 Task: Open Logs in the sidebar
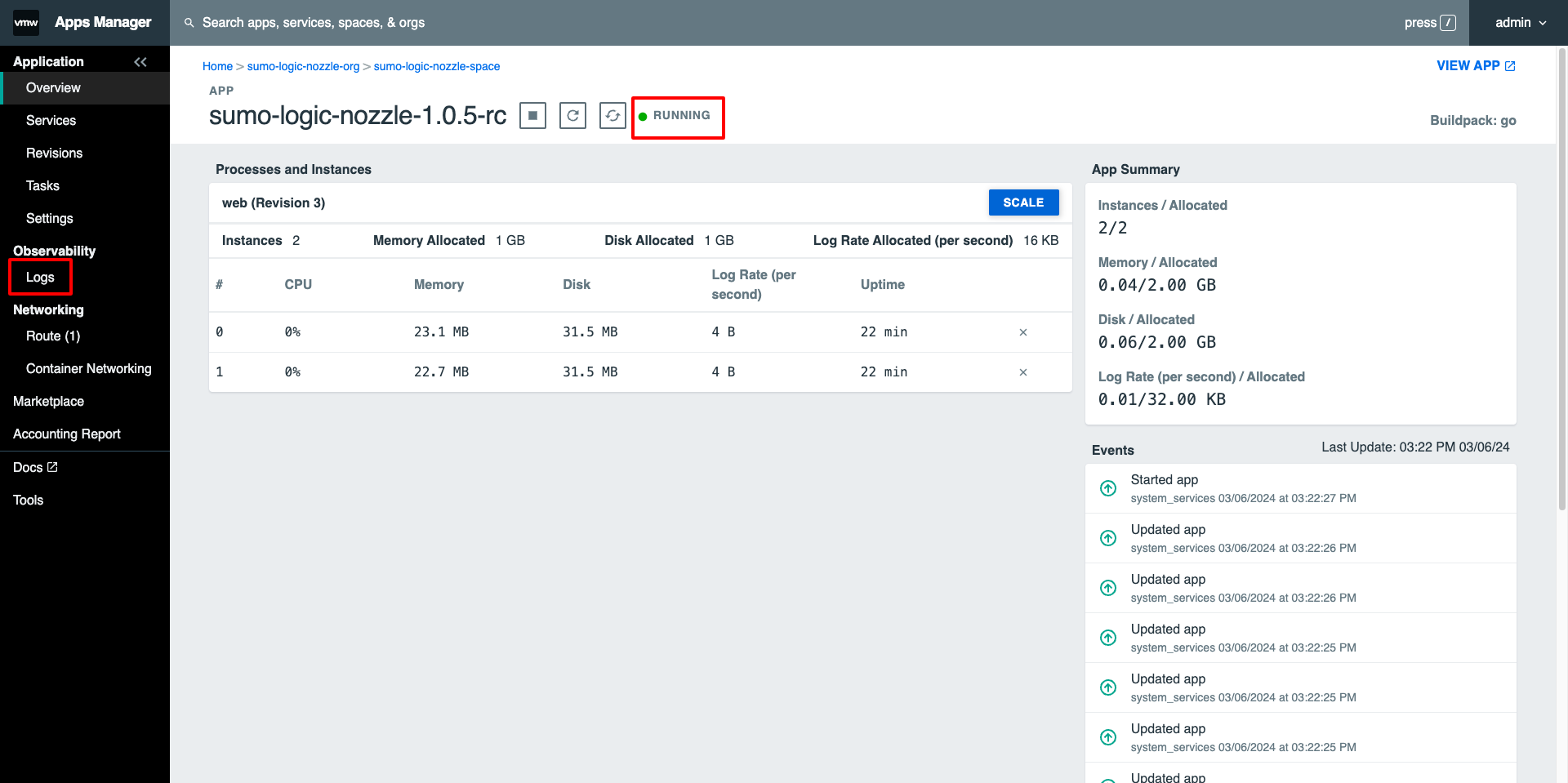click(x=40, y=278)
